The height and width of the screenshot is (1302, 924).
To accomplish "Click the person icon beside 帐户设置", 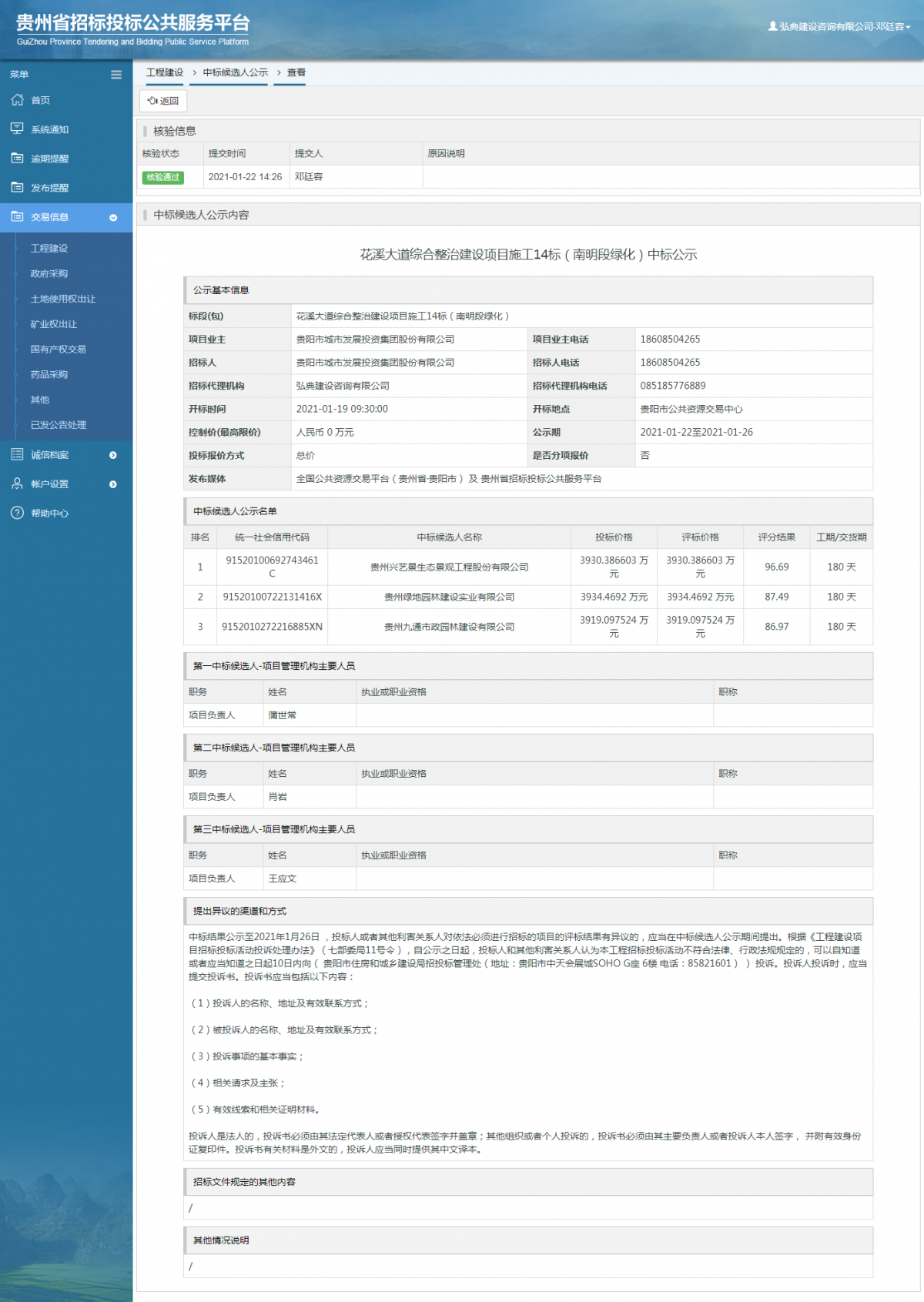I will pyautogui.click(x=17, y=484).
